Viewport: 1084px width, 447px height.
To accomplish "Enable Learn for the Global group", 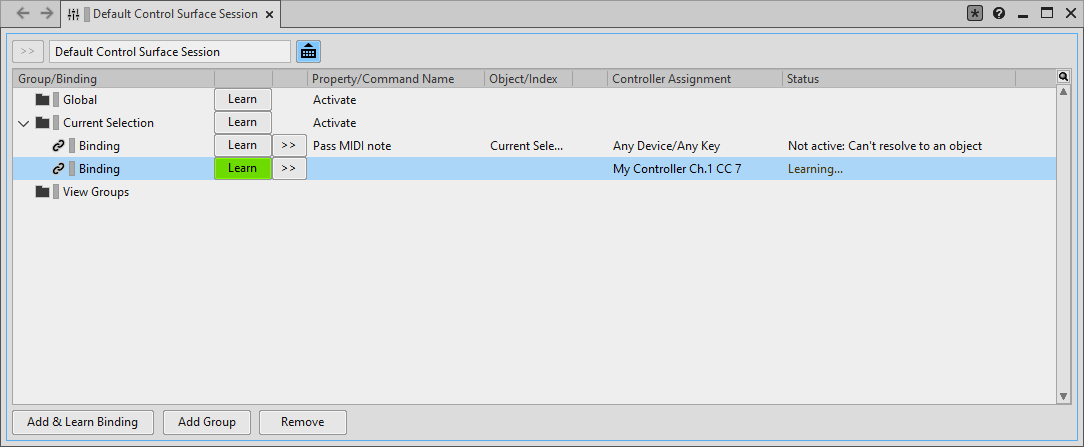I will [242, 99].
